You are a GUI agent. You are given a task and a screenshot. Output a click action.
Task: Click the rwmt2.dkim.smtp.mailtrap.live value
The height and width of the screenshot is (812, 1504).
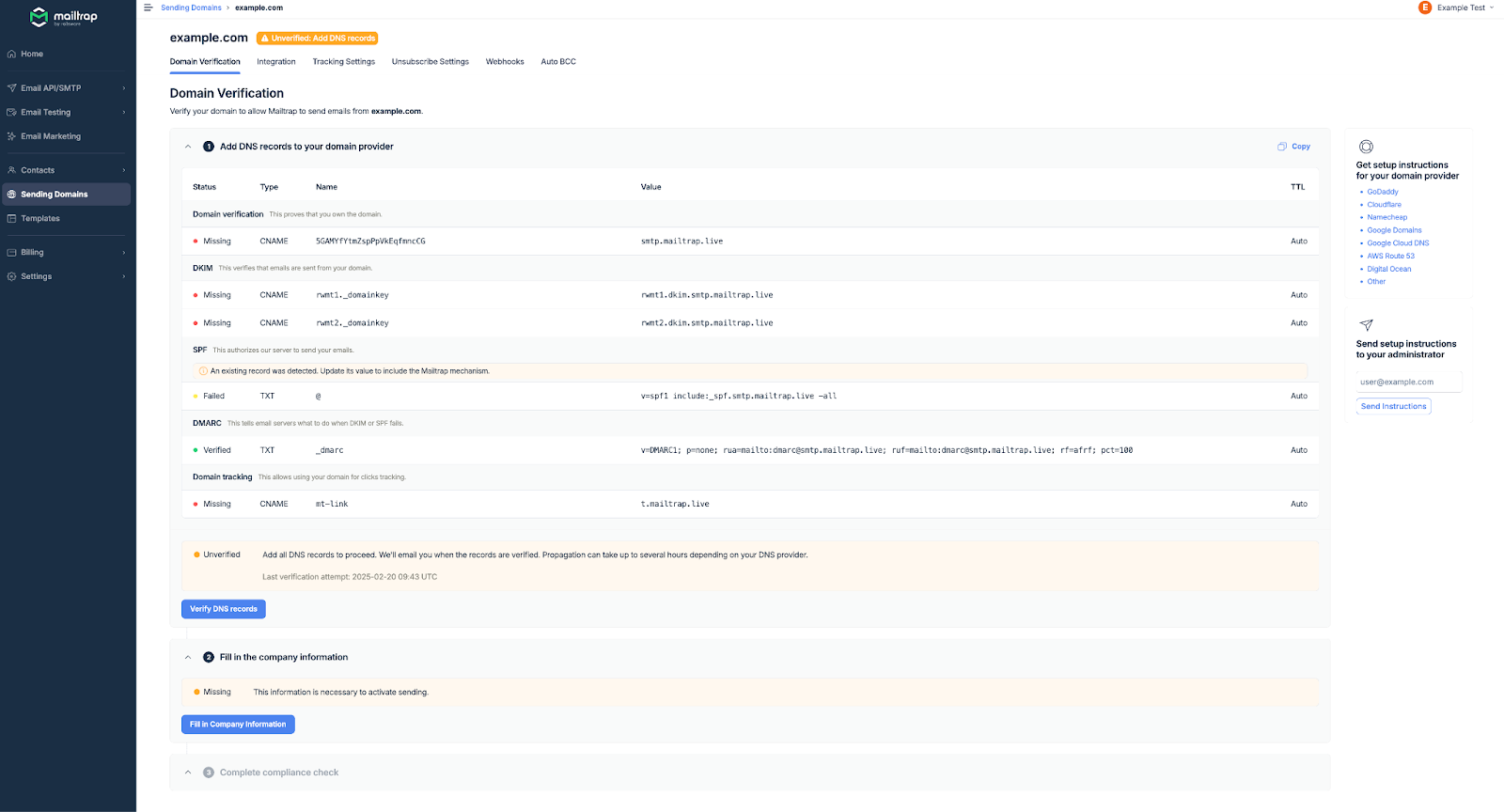click(707, 323)
